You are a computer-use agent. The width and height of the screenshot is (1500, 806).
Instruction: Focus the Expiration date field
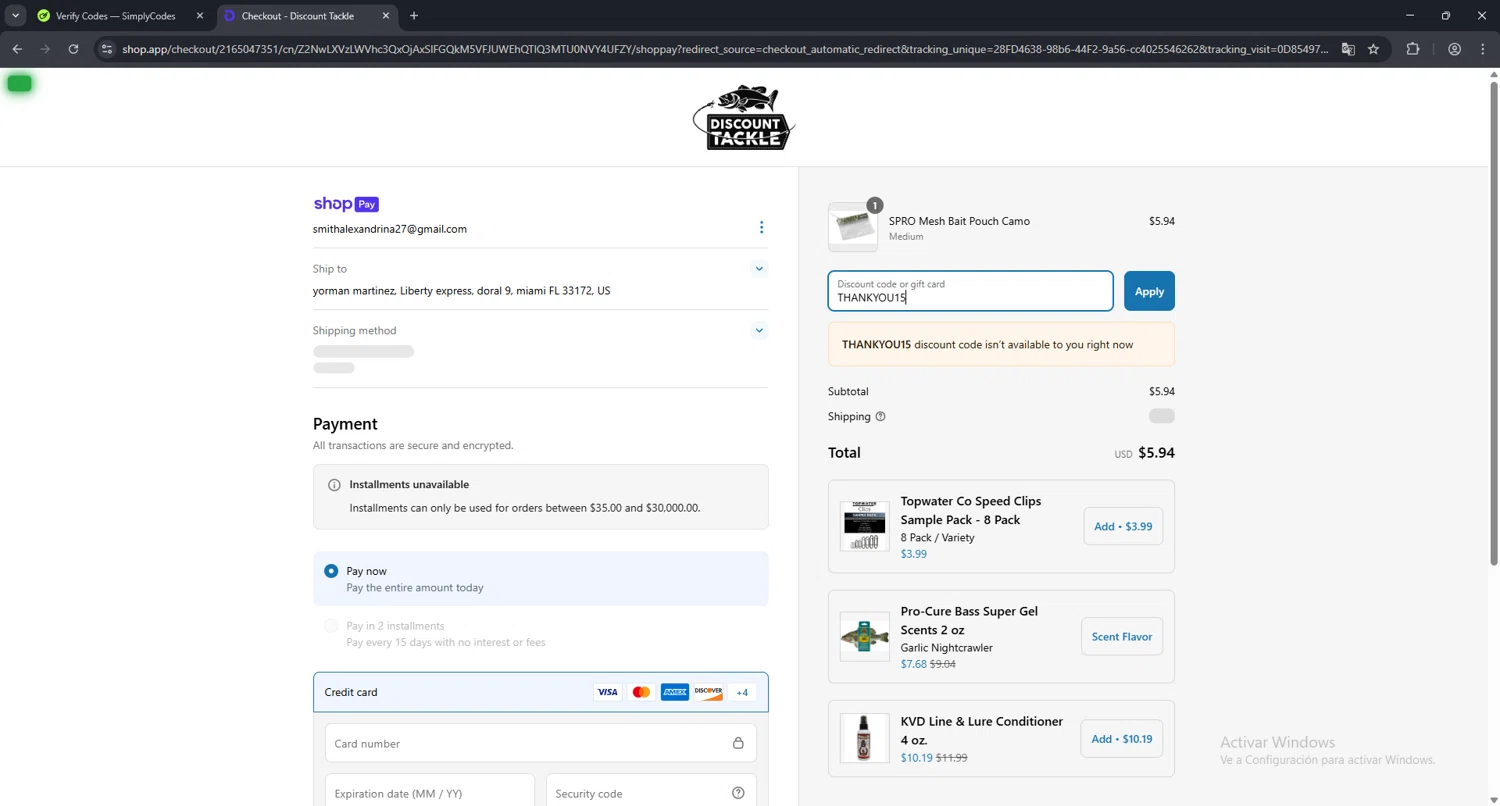coord(430,793)
